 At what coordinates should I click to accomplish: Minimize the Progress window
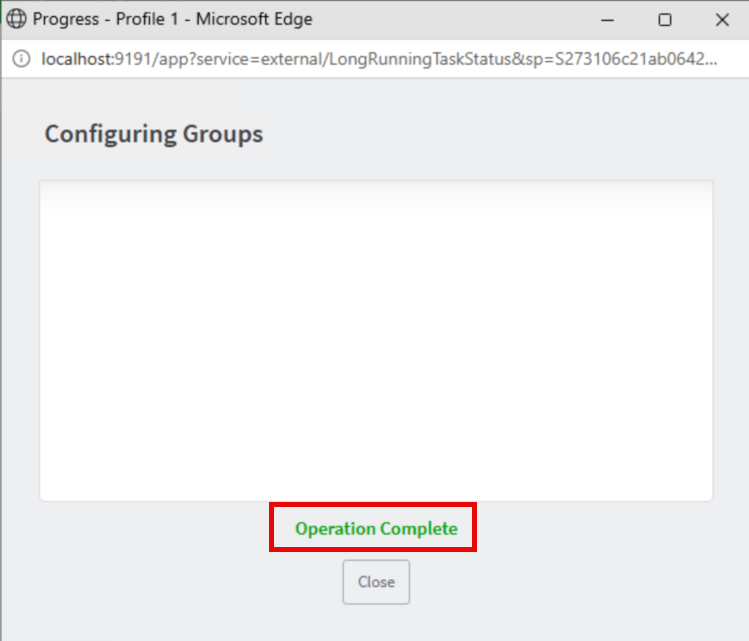point(607,20)
